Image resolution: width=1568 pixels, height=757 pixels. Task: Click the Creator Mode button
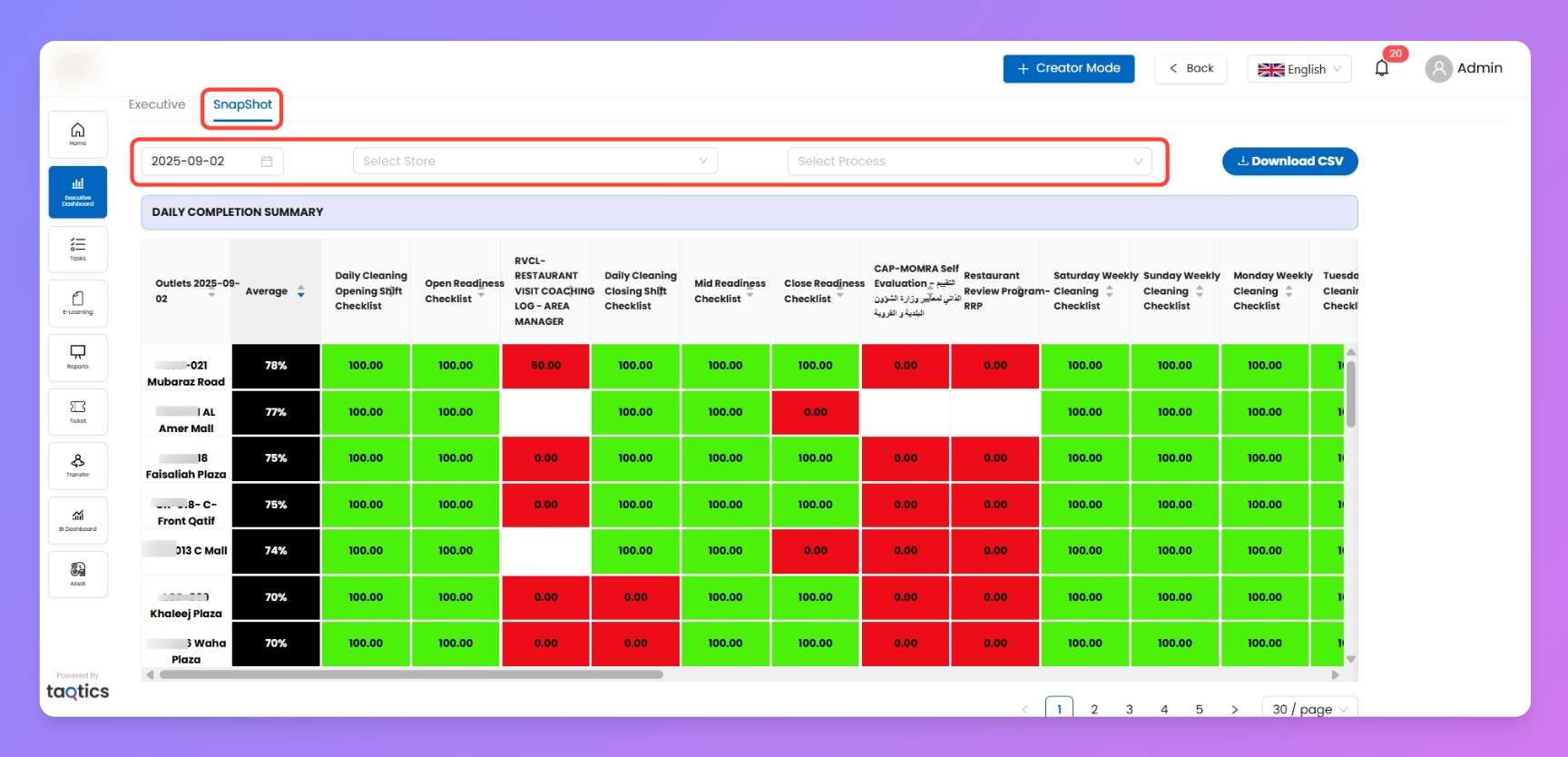click(x=1069, y=68)
